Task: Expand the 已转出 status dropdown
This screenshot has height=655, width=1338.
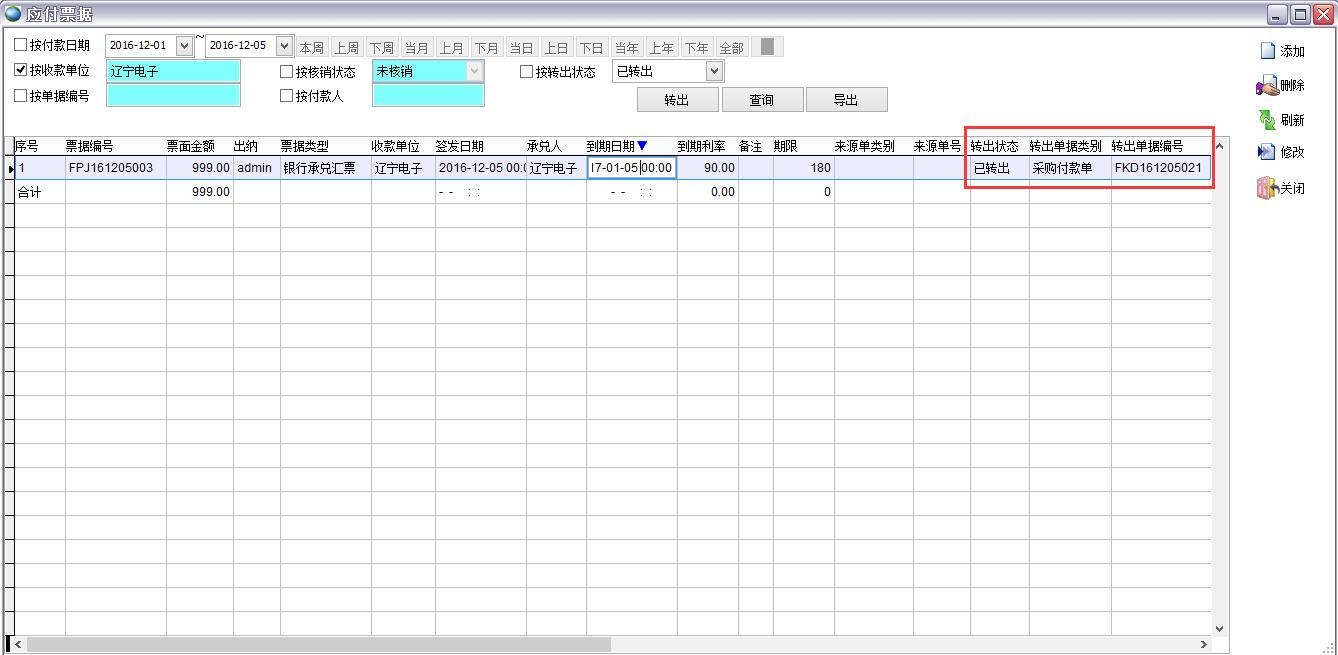Action: point(714,71)
